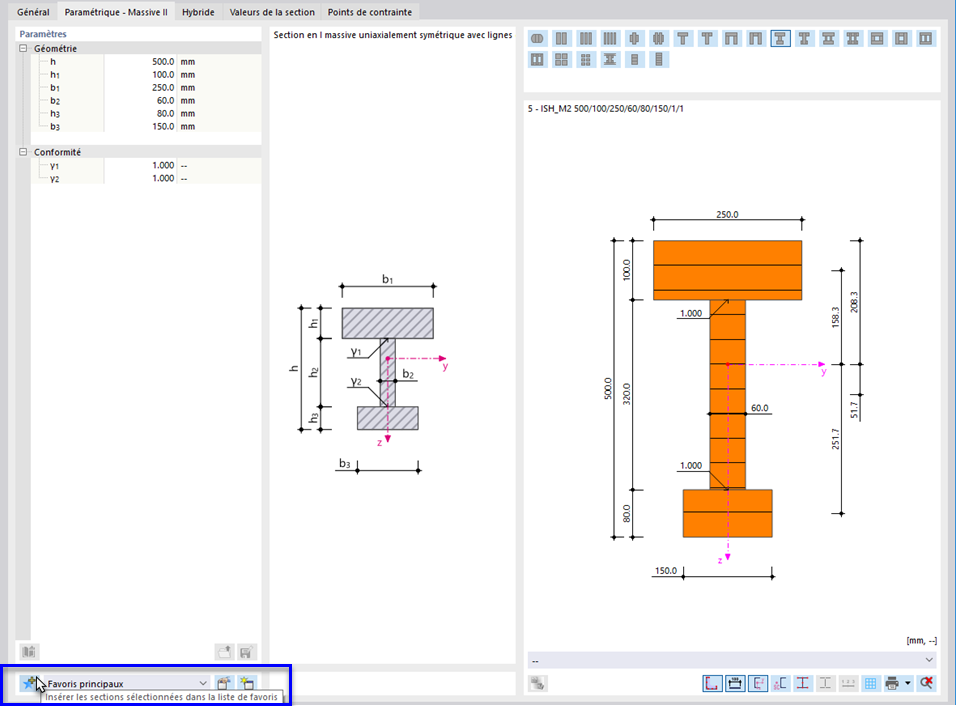Open the edit favorites list icon

pos(224,683)
